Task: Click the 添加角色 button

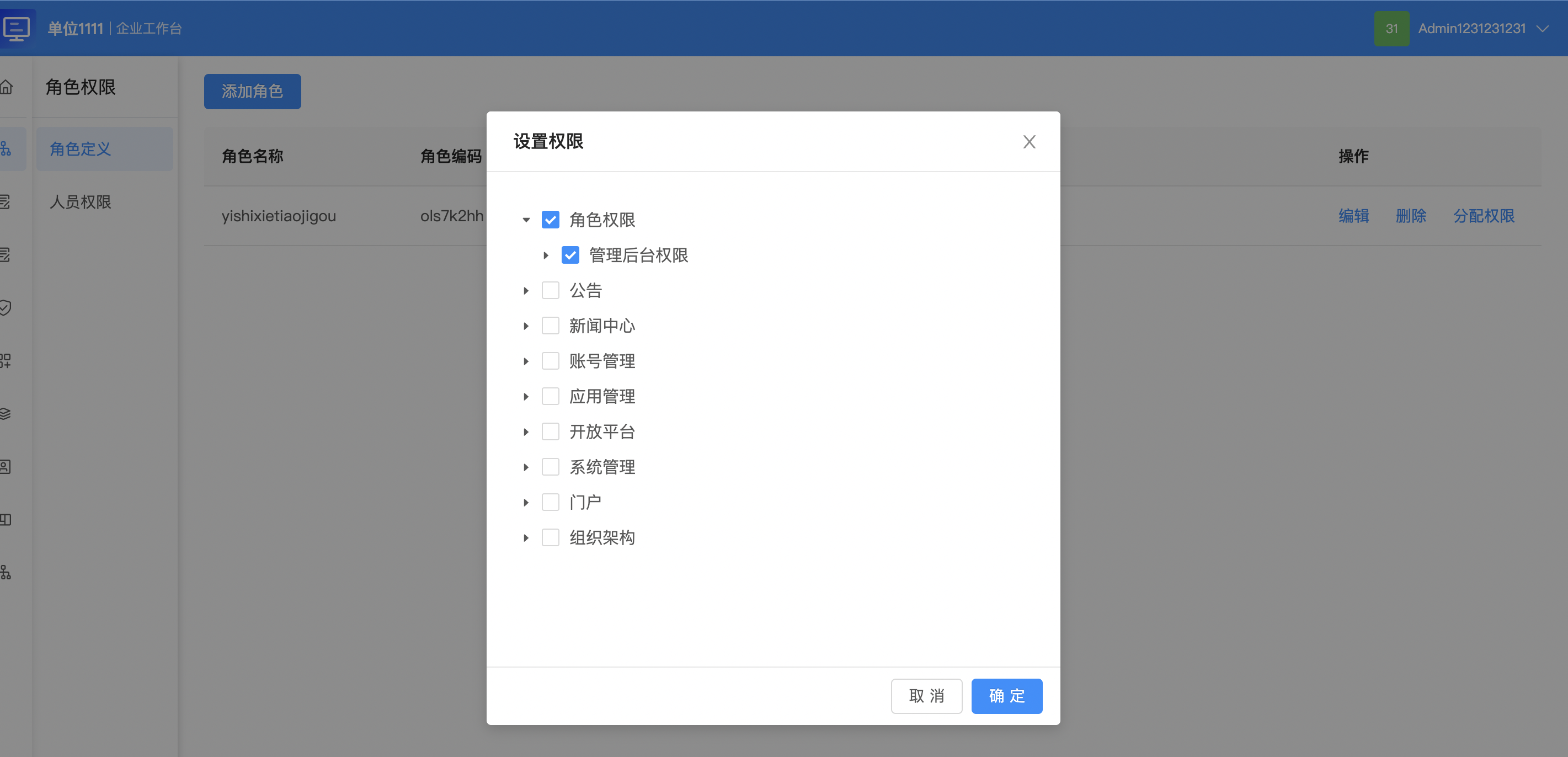Action: point(252,91)
